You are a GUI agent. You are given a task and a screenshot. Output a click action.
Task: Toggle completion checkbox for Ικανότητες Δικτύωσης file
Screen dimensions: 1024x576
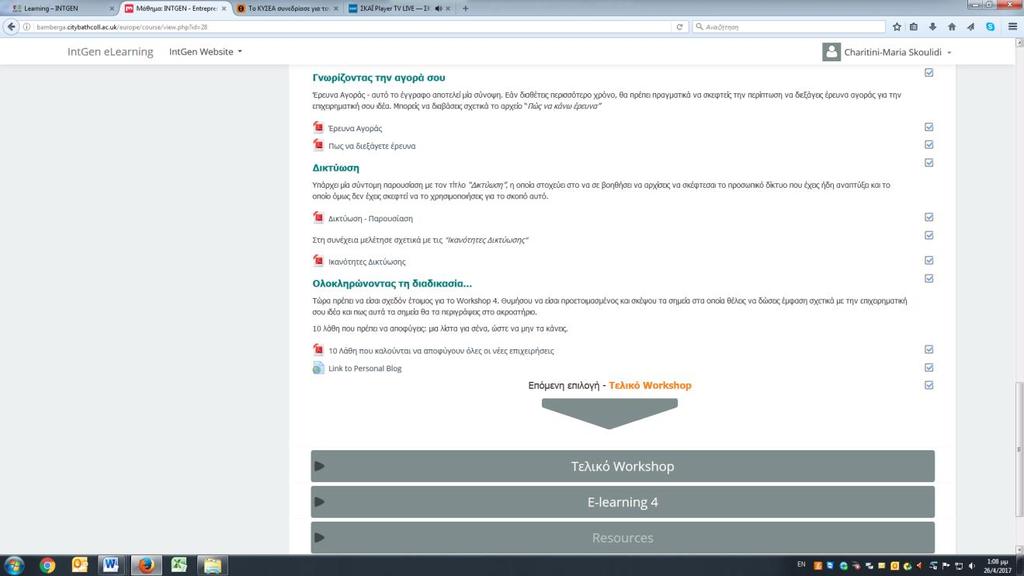[929, 260]
